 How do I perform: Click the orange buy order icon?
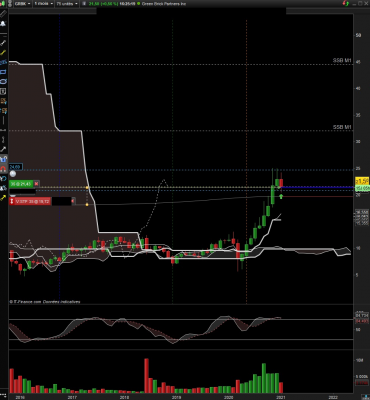[3, 101]
